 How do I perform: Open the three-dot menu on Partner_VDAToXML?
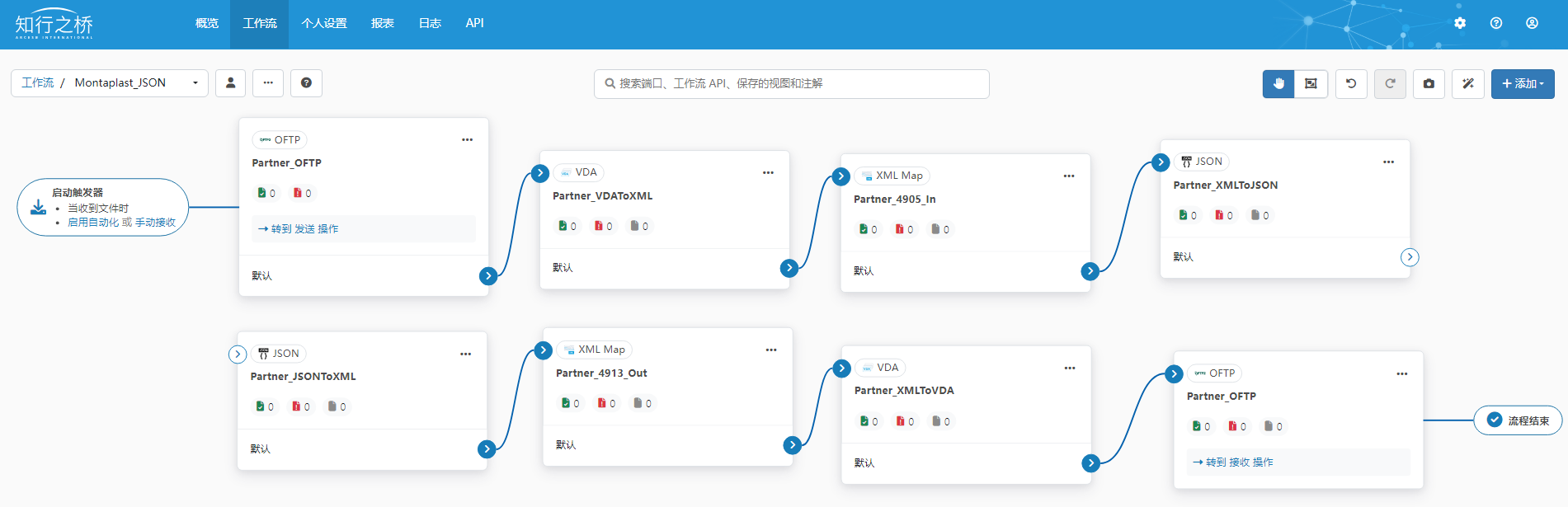tap(768, 172)
